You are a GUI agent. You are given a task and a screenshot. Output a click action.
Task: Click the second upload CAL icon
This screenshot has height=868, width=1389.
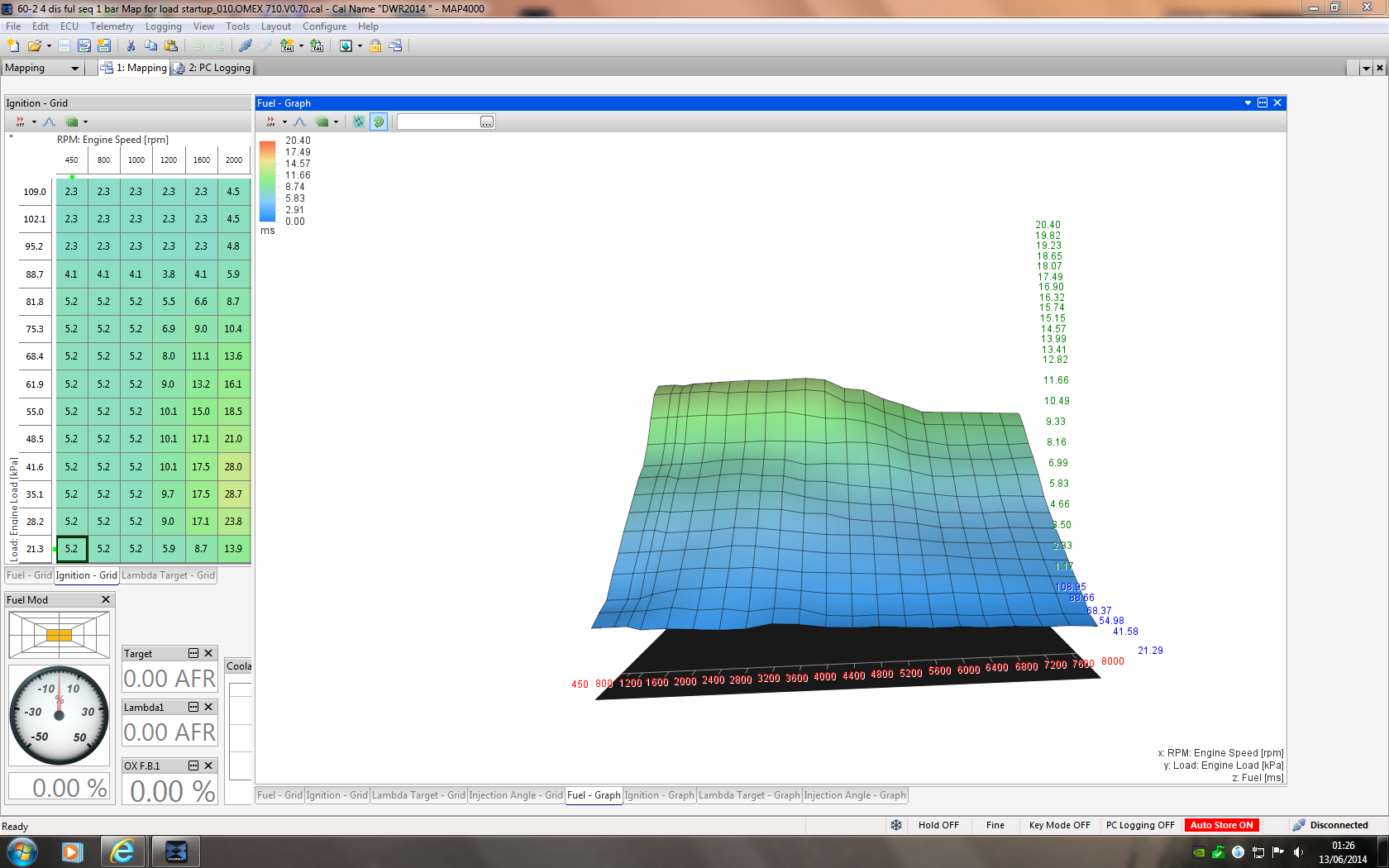(317, 46)
